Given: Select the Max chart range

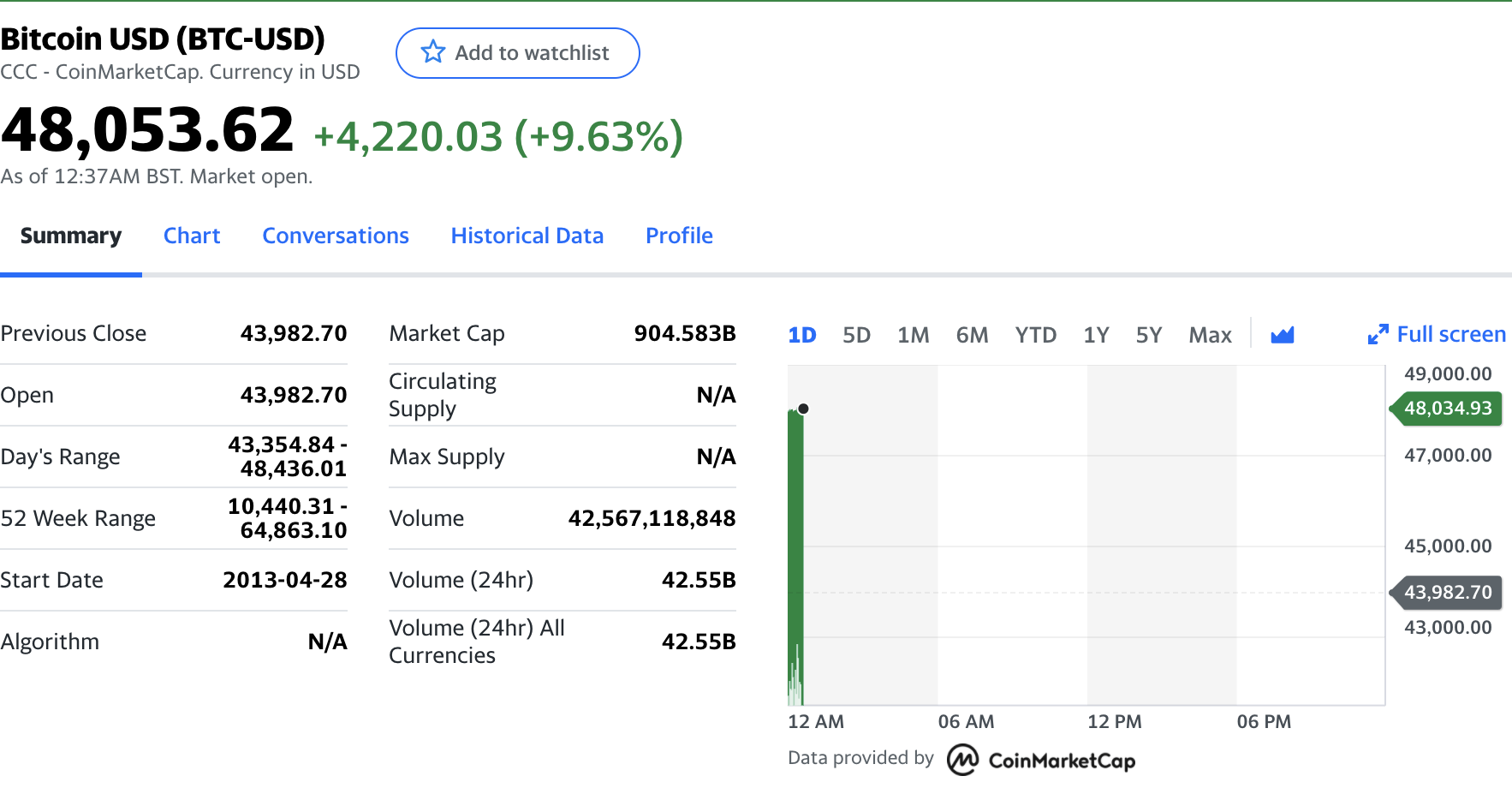Looking at the screenshot, I should [x=1210, y=335].
